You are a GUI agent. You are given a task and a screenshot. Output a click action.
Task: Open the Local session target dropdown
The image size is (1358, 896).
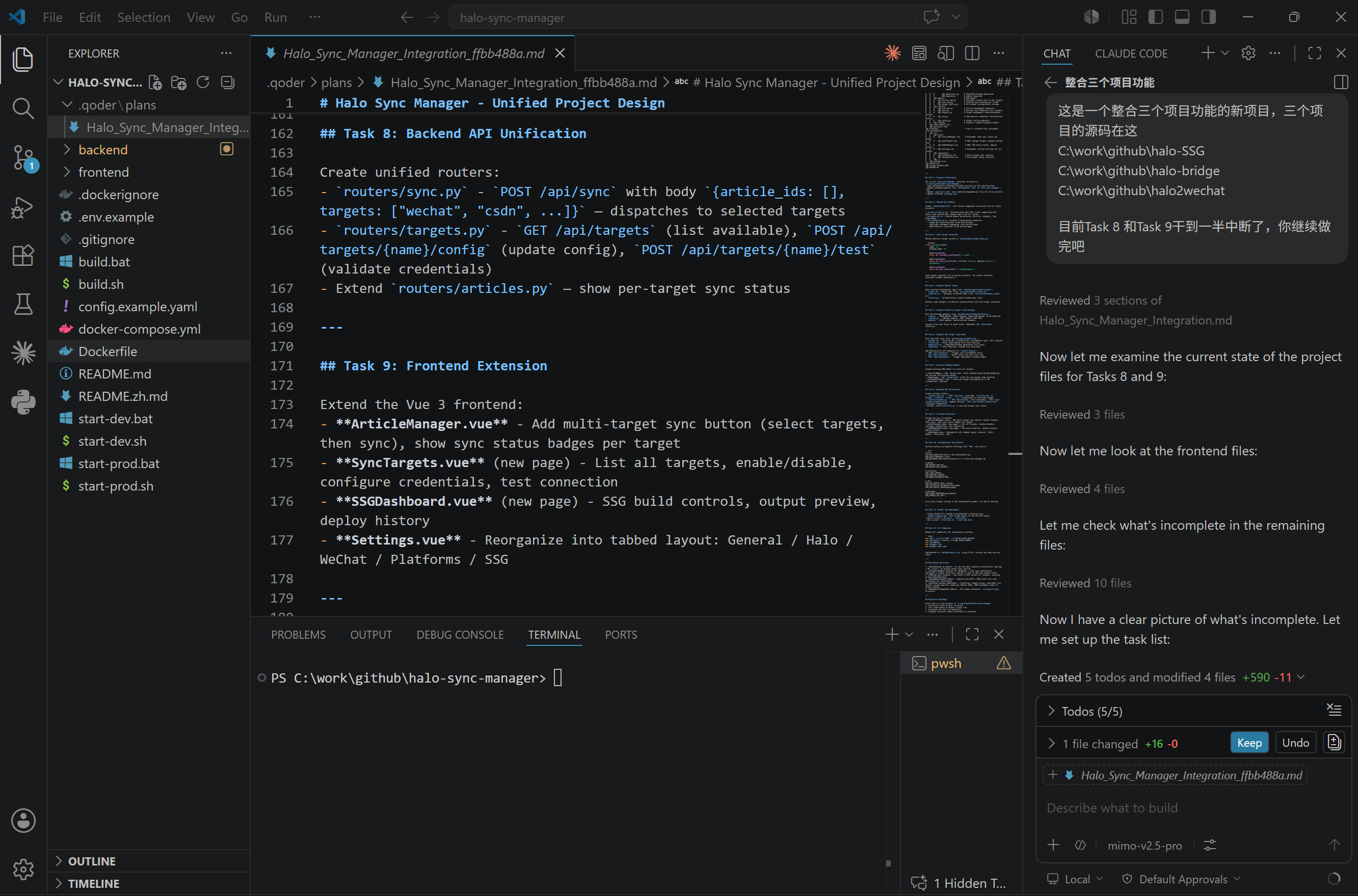[x=1075, y=879]
